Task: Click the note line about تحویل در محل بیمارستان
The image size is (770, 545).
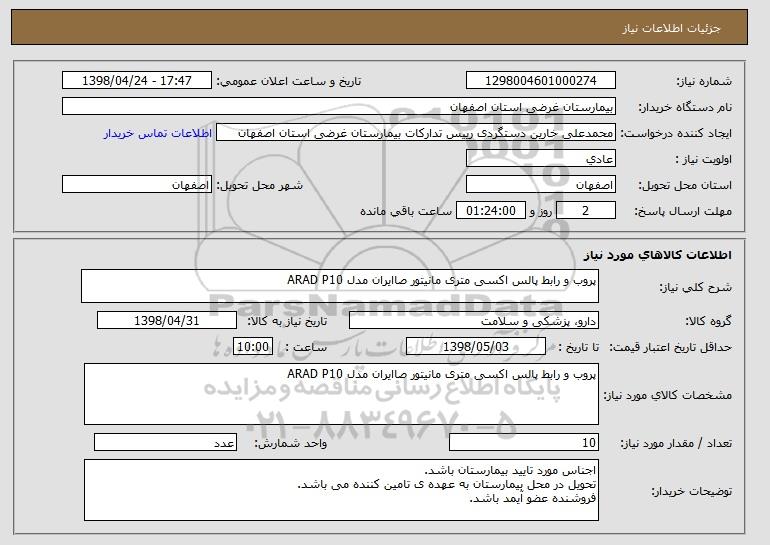Action: pyautogui.click(x=447, y=485)
